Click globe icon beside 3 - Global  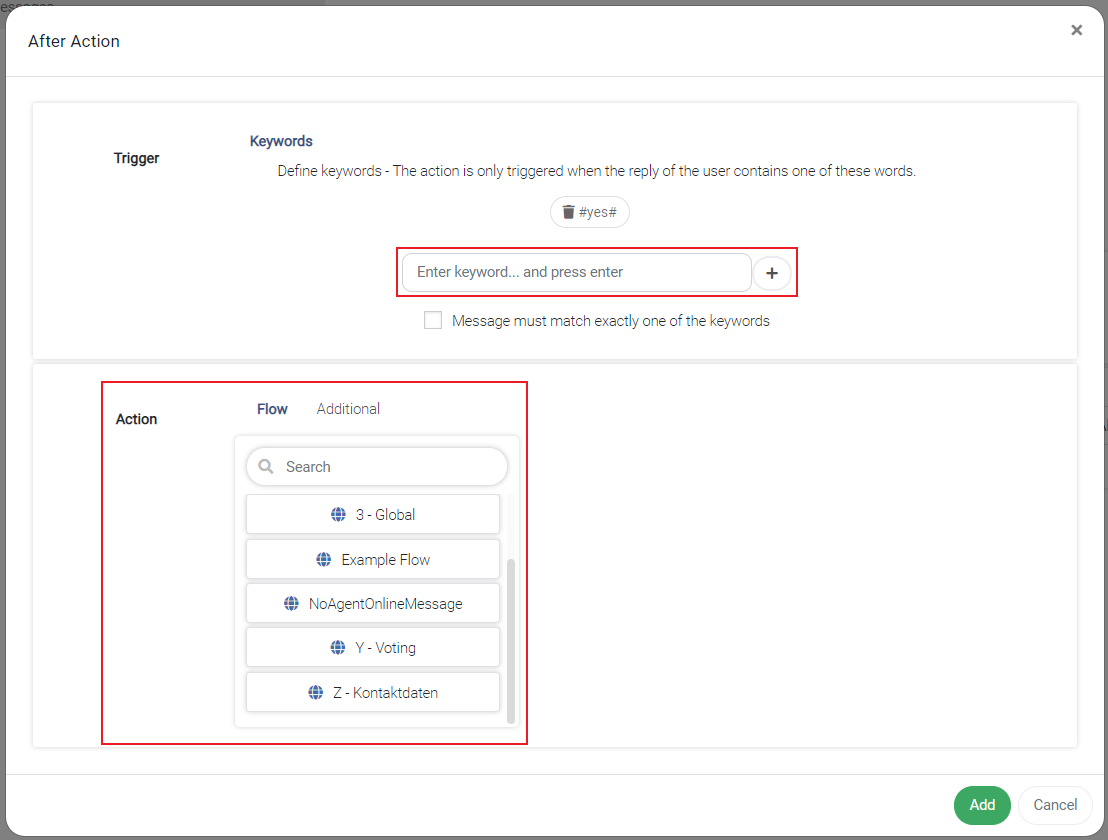338,514
